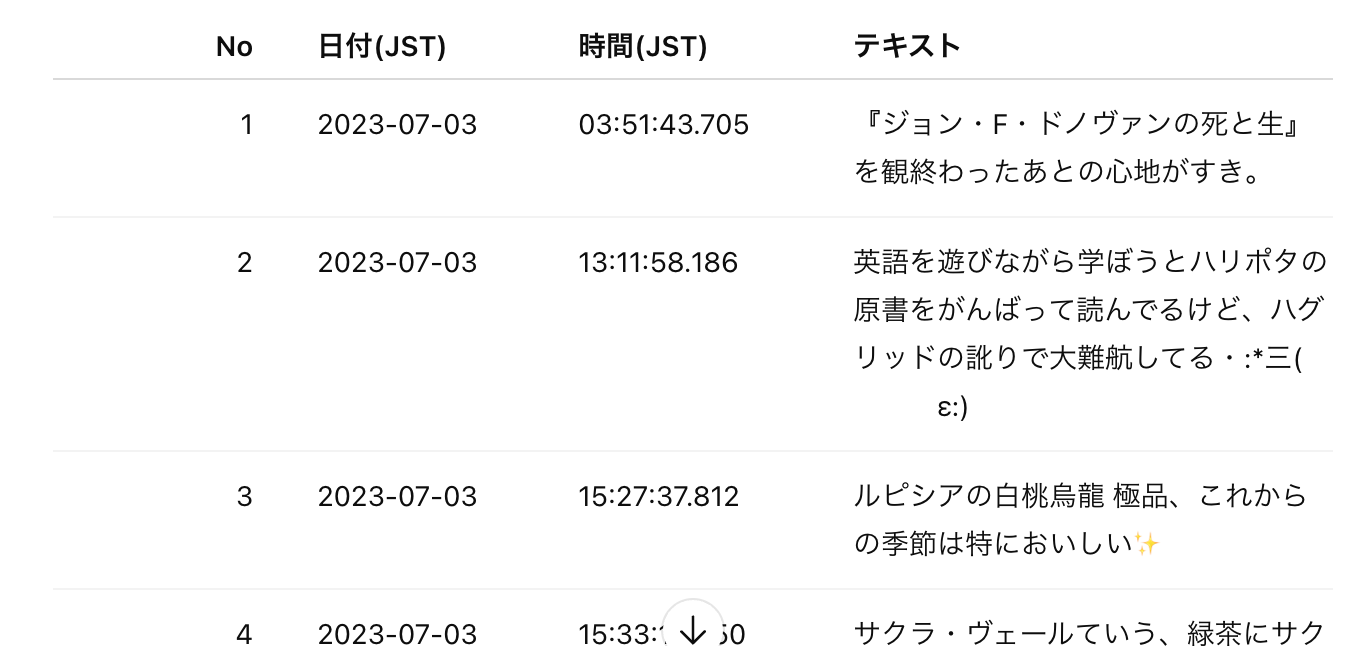Click the 日付(JST) column header

pos(382,47)
